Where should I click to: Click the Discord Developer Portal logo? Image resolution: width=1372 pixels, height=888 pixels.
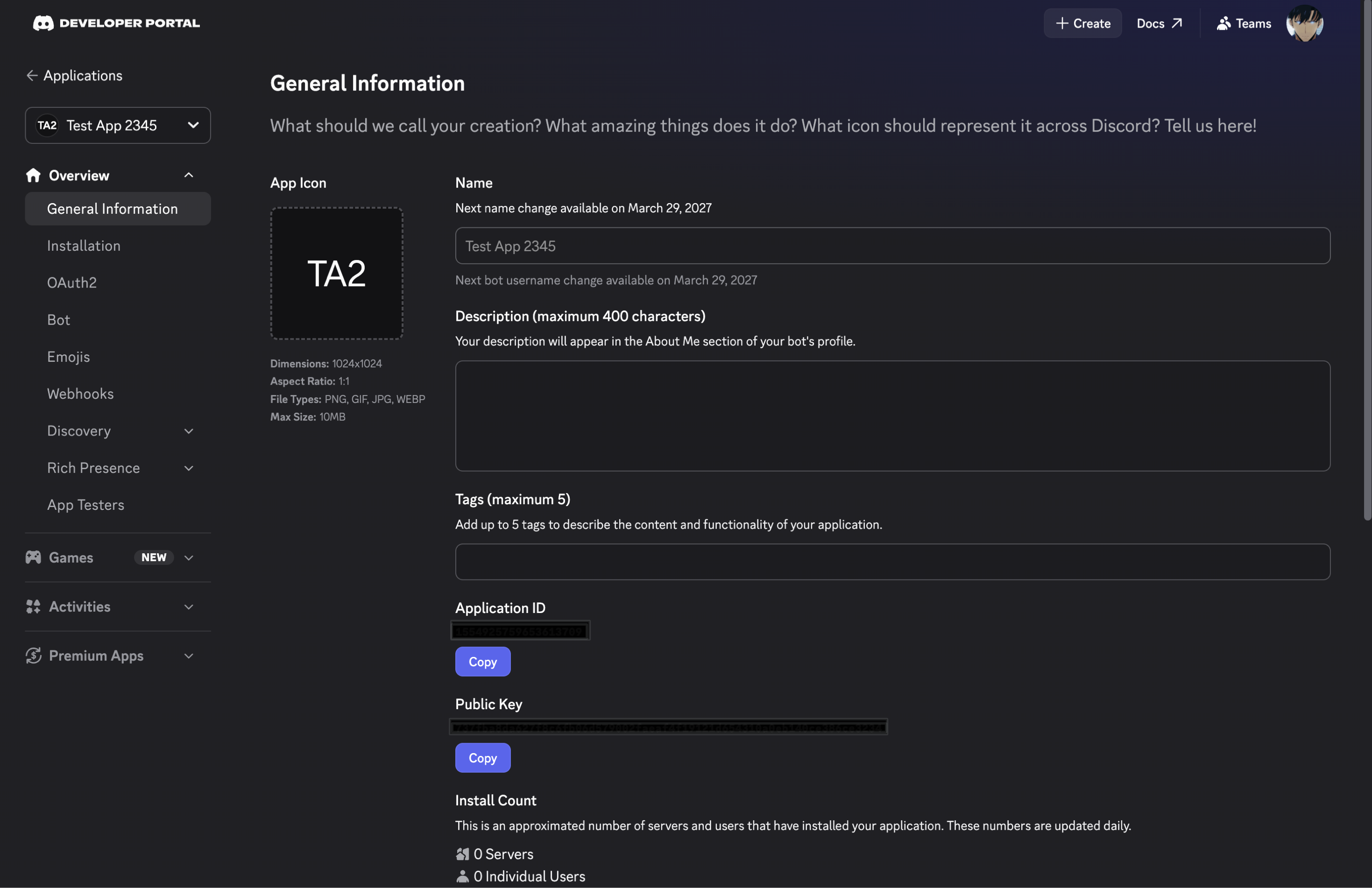pos(116,23)
